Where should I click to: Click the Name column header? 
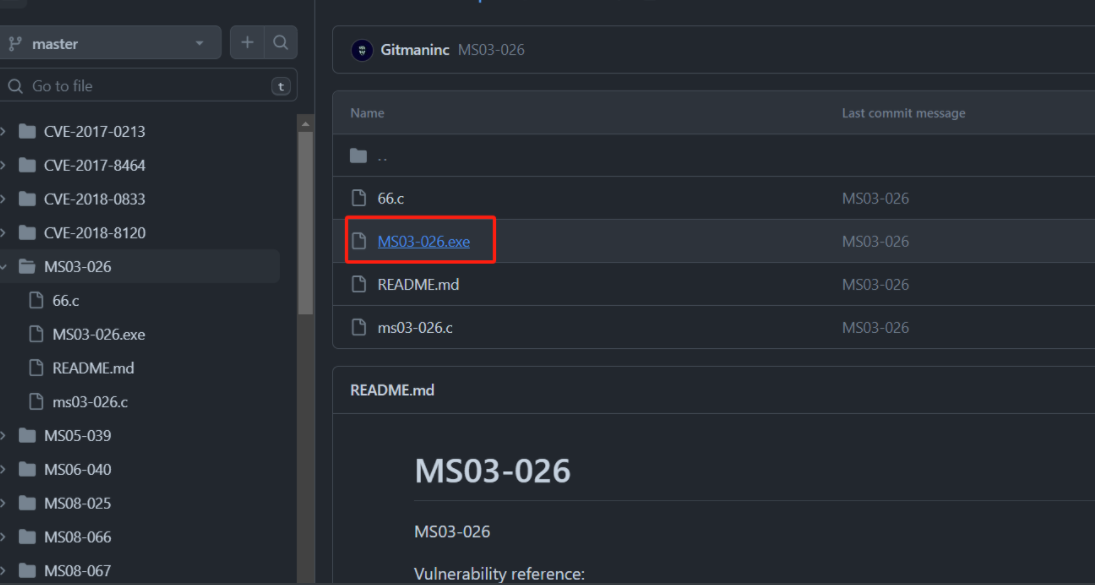coord(367,113)
